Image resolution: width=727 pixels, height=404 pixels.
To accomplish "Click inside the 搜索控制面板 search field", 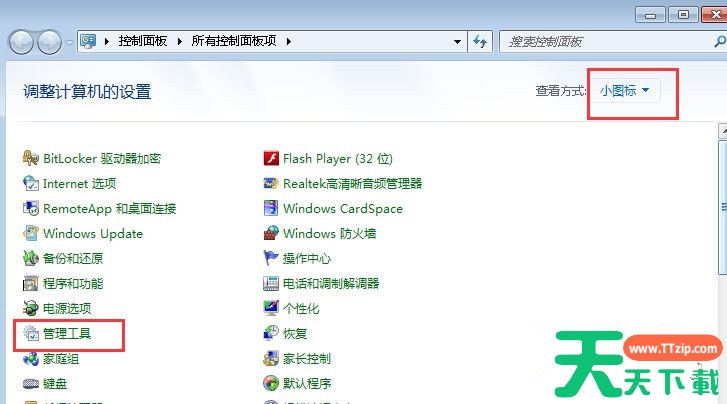I will pyautogui.click(x=600, y=42).
